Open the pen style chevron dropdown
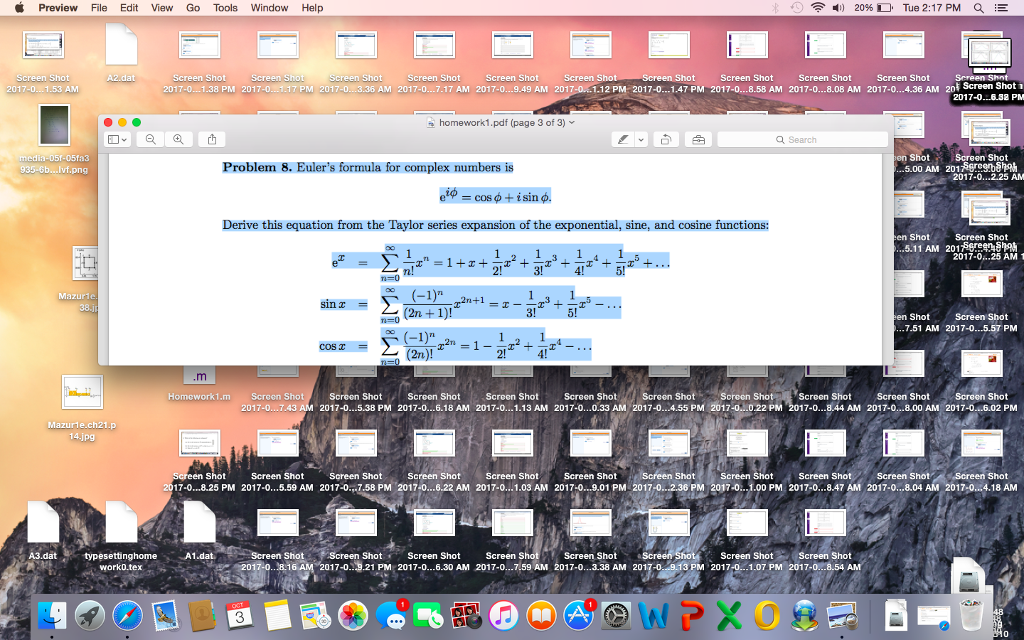Screen dimensions: 1024x640 click(640, 139)
